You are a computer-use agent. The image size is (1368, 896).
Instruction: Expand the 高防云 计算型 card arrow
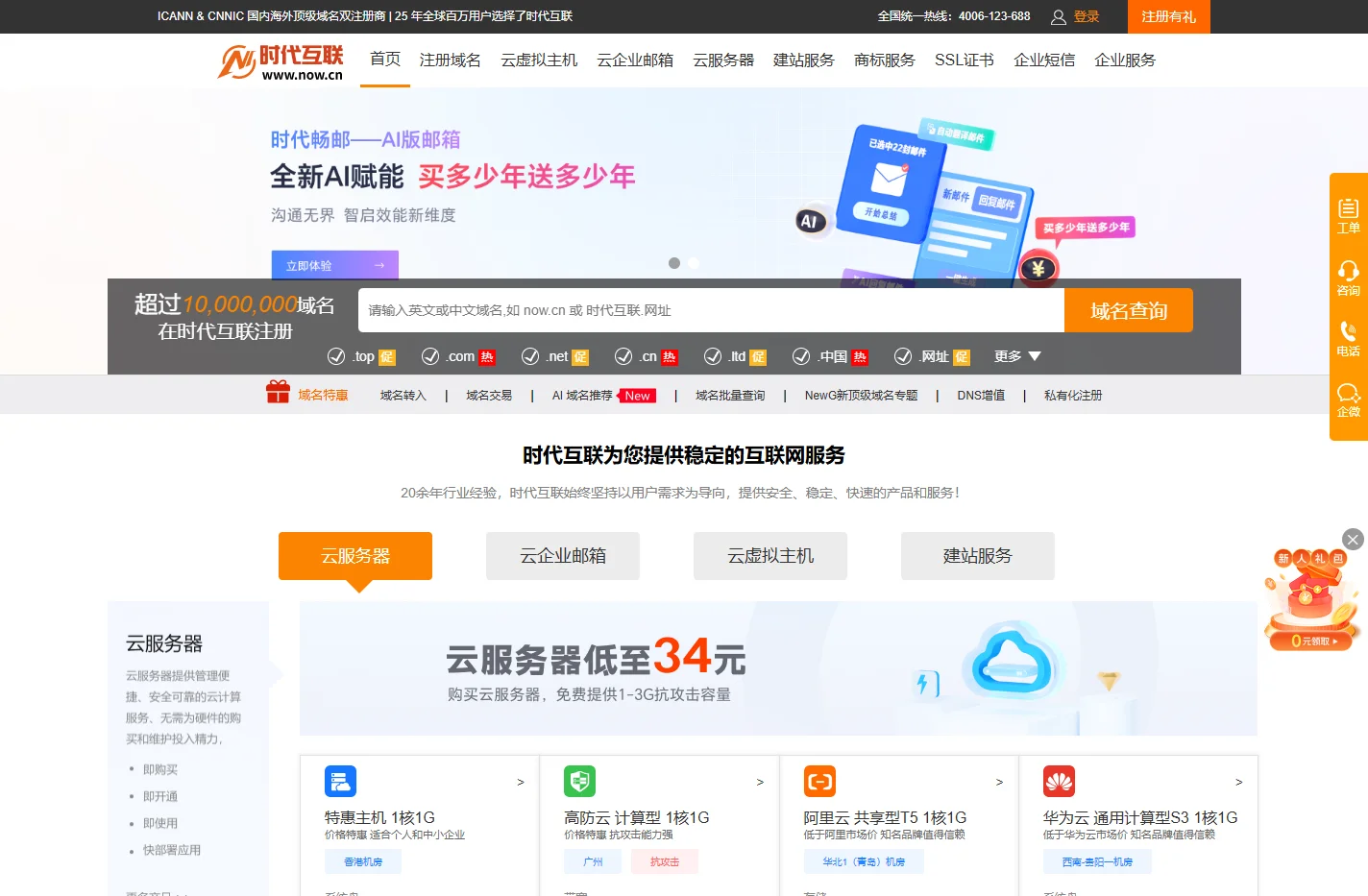[760, 783]
